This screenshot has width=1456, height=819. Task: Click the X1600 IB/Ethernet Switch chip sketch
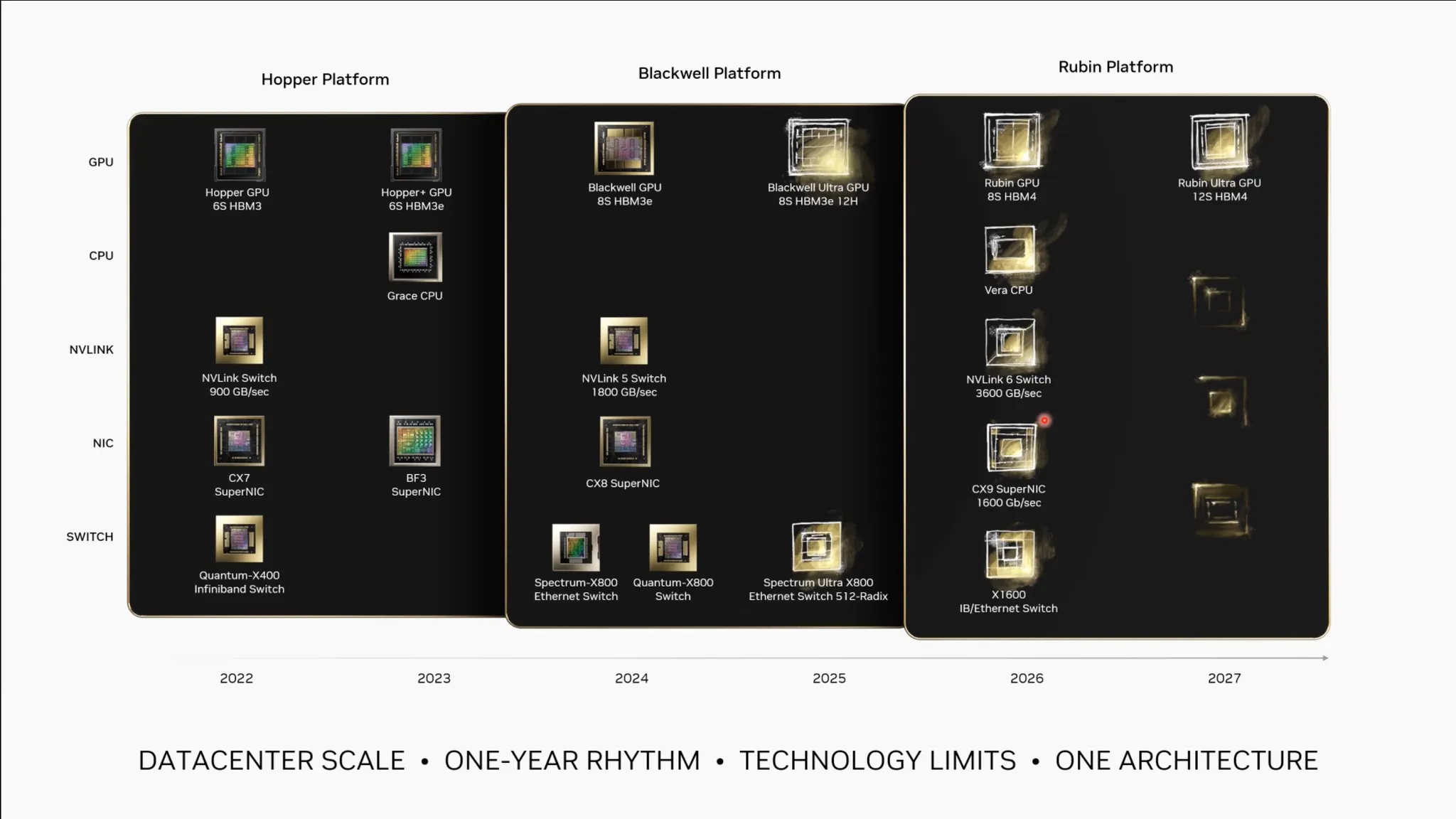click(1010, 555)
